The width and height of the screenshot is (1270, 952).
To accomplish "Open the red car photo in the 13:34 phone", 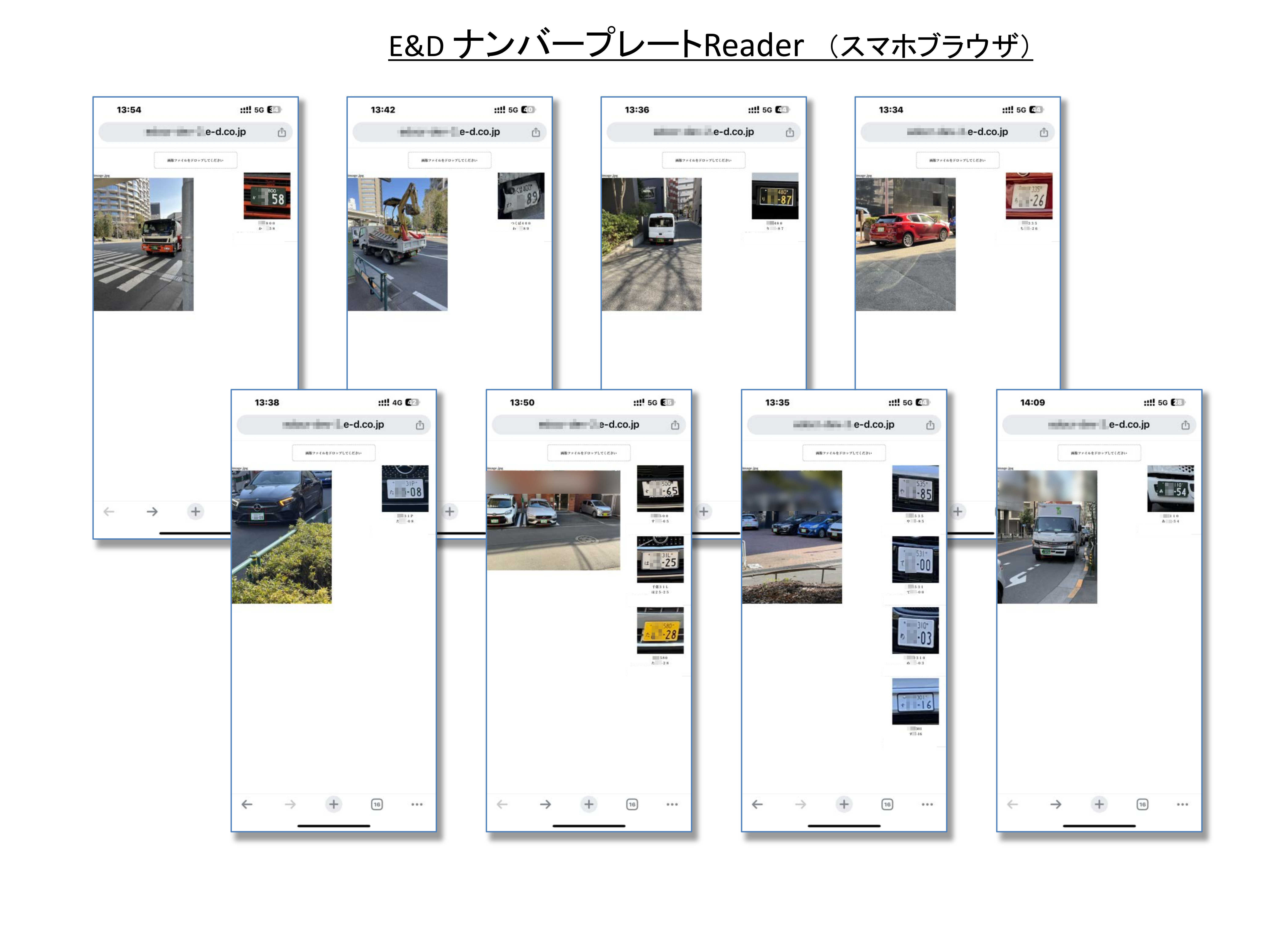I will click(x=906, y=245).
